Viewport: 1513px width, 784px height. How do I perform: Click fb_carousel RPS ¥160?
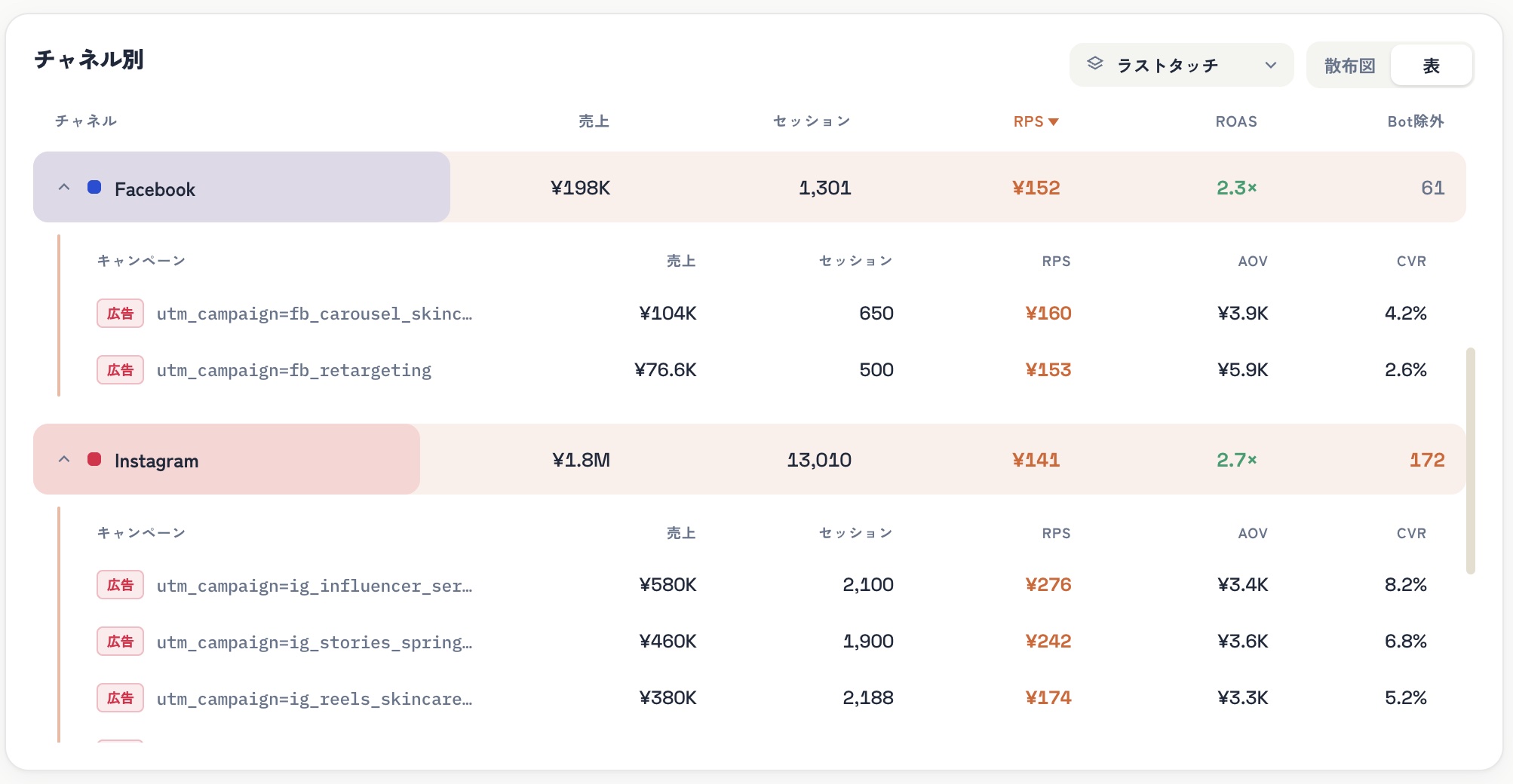pos(1048,313)
